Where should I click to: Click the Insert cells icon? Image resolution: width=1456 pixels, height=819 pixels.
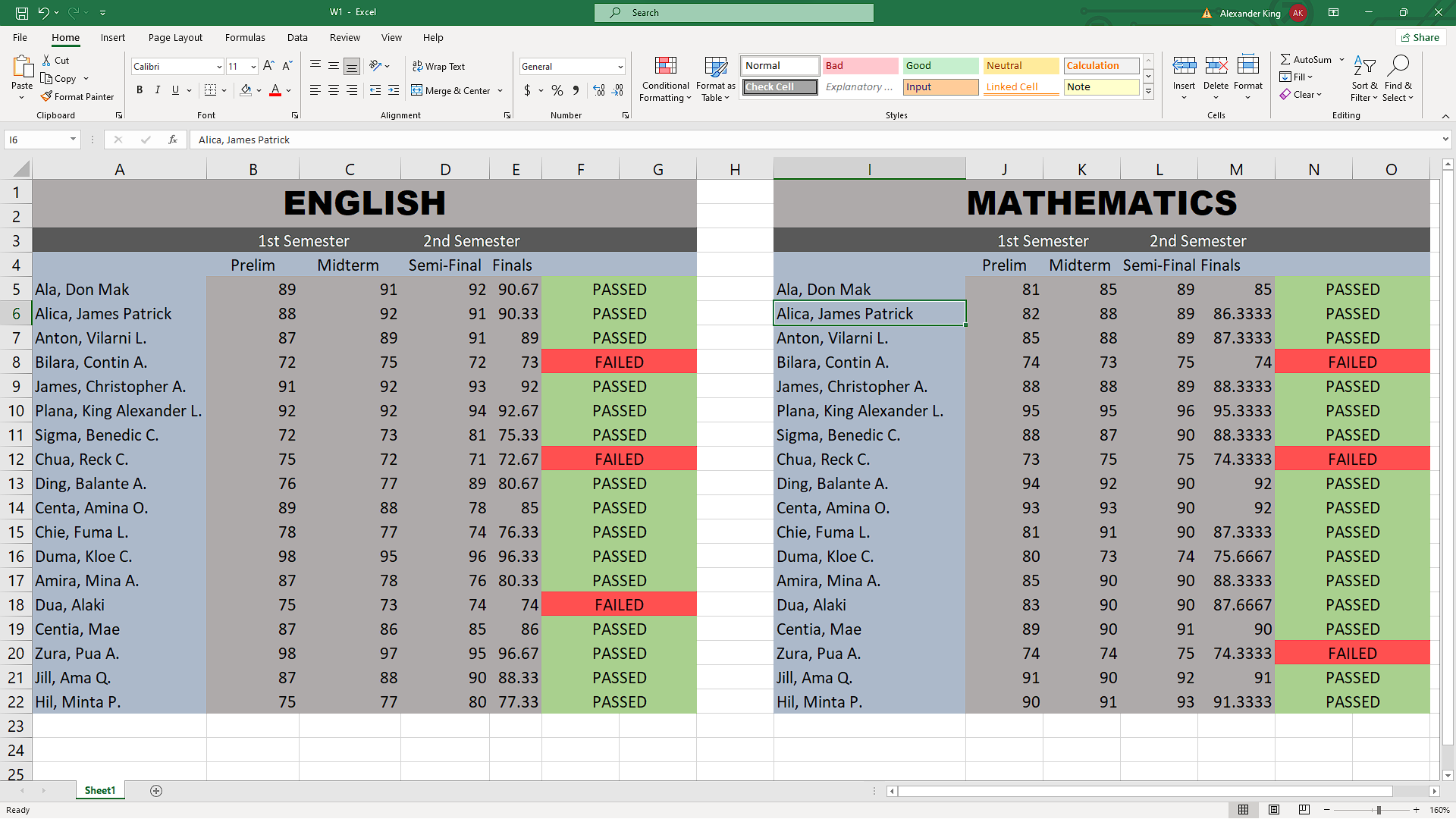coord(1184,66)
